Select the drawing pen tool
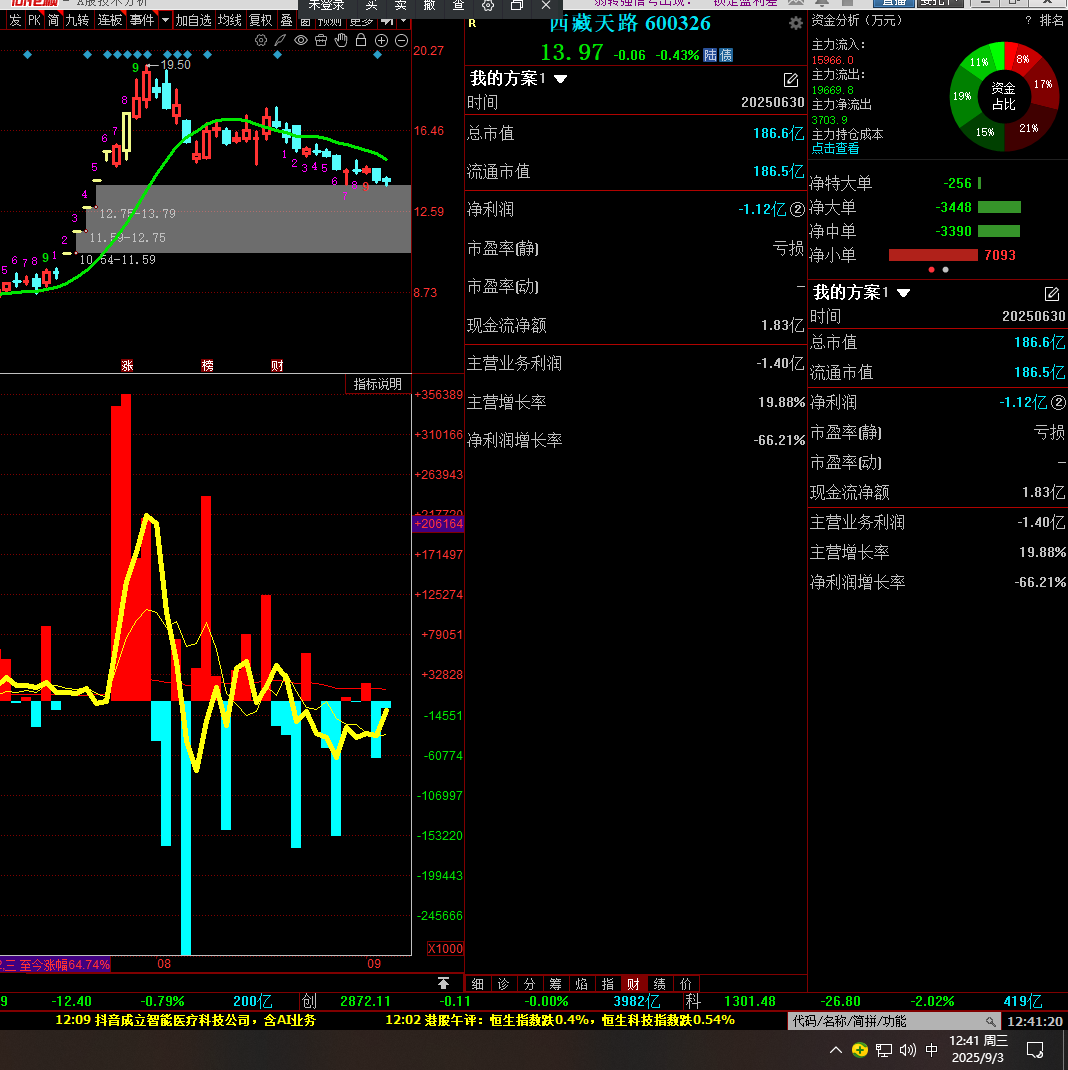 click(x=280, y=40)
